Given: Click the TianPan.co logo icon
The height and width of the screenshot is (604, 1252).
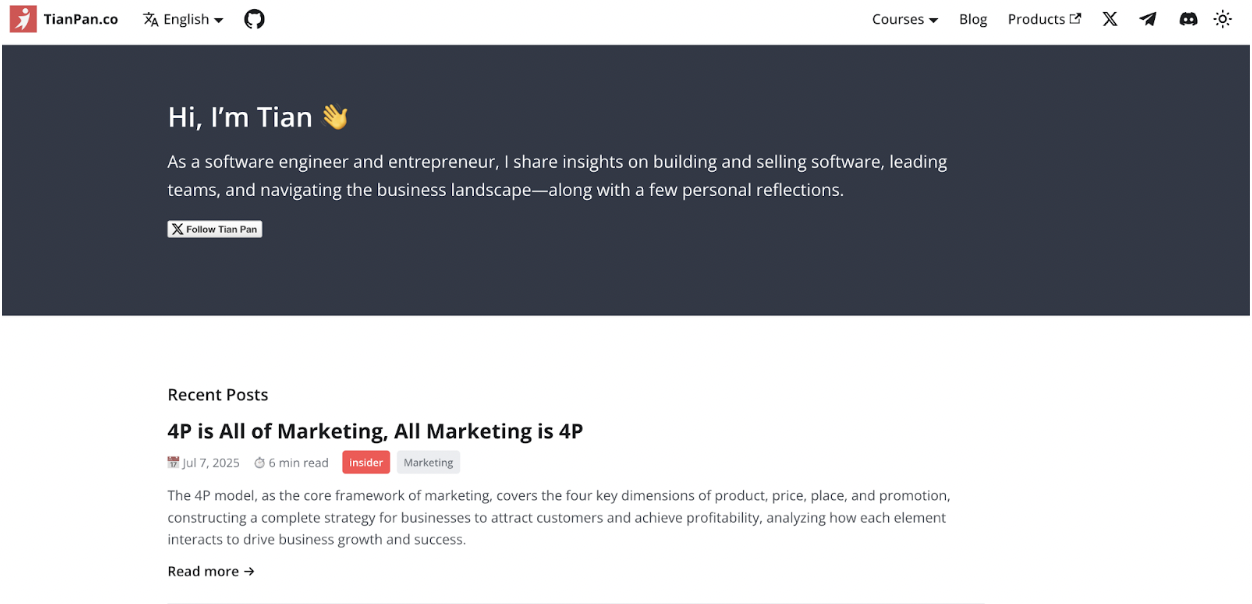Looking at the screenshot, I should point(23,19).
